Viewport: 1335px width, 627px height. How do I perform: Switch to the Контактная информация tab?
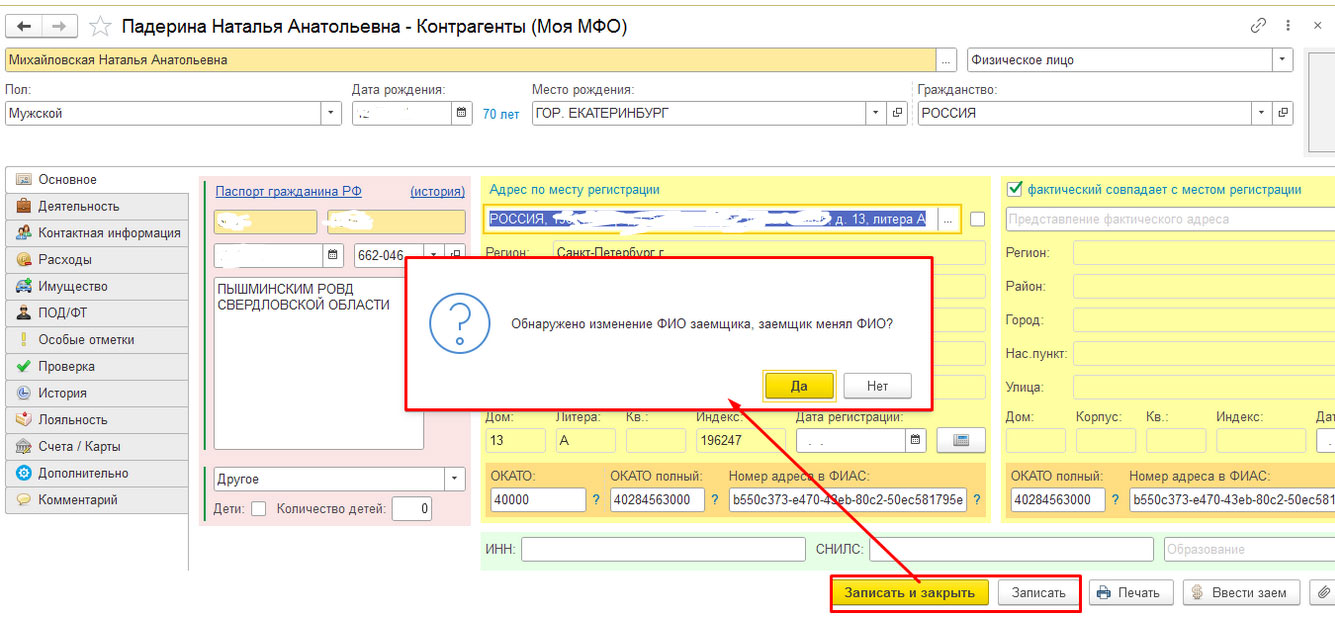tap(96, 233)
